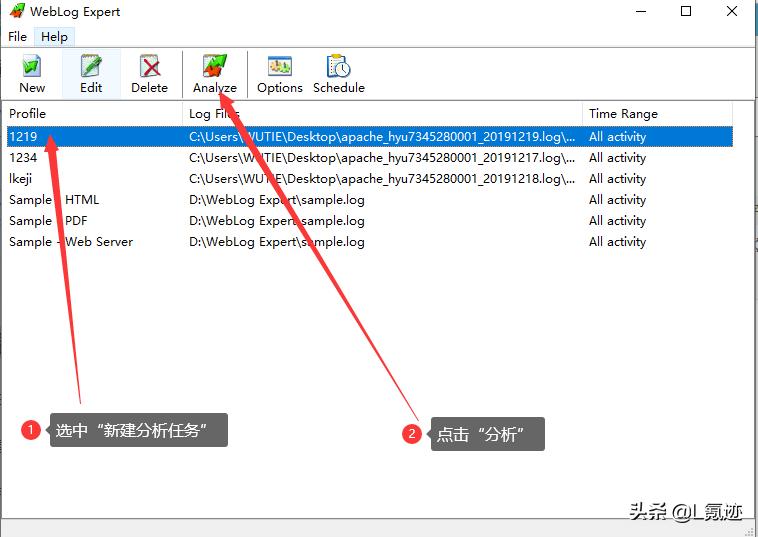Open the Schedule toolbar icon
This screenshot has width=758, height=537.
click(338, 74)
